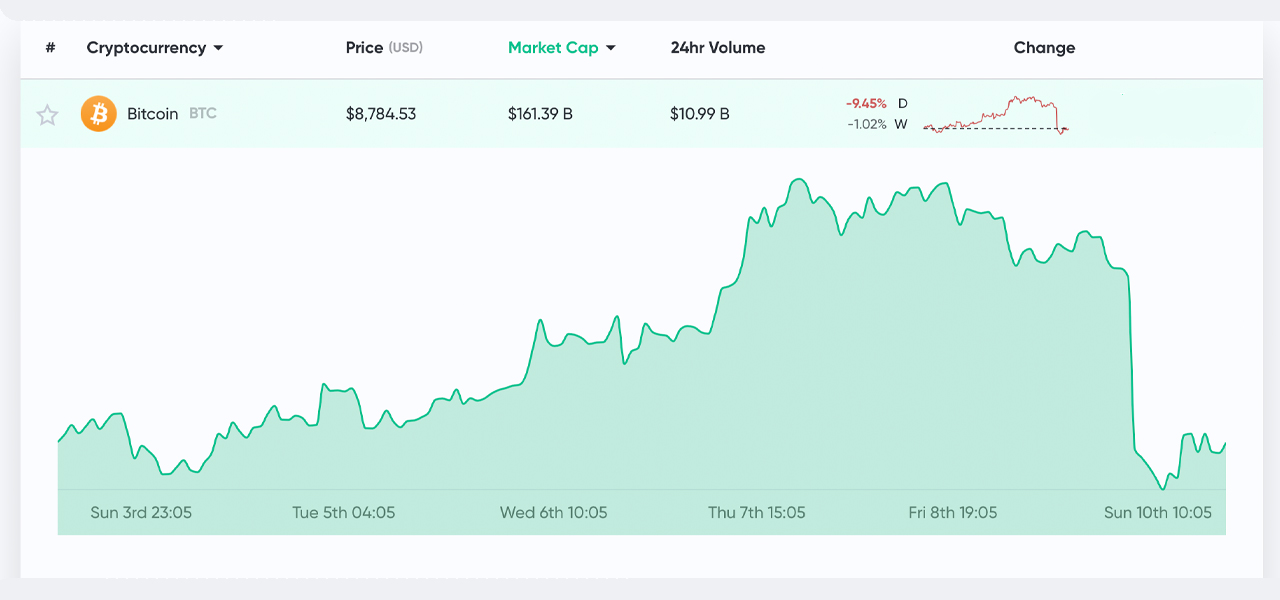This screenshot has height=600, width=1280.
Task: Select the $8,784.53 price value
Action: pos(381,114)
